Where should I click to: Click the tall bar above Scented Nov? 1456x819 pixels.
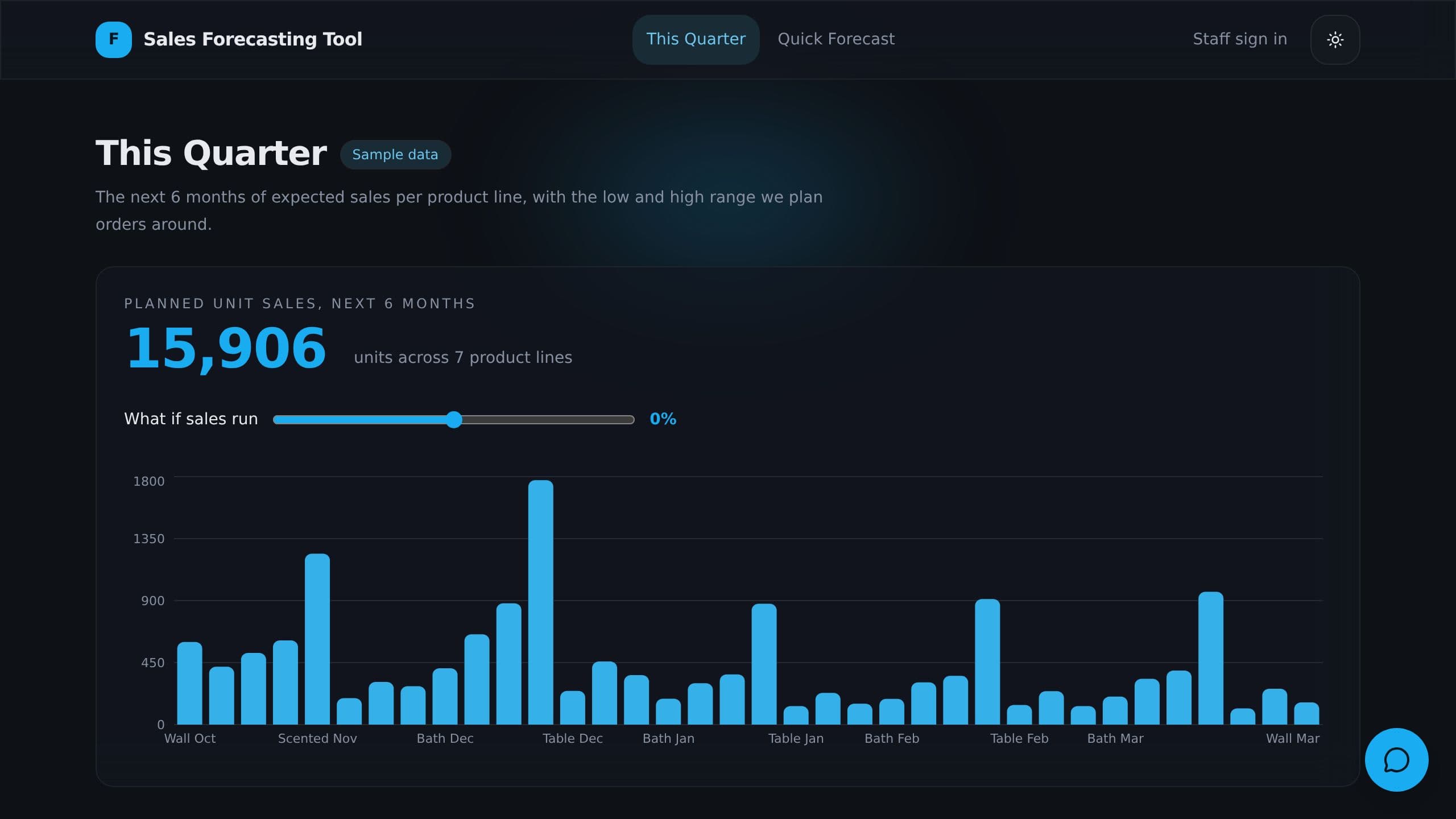point(317,639)
